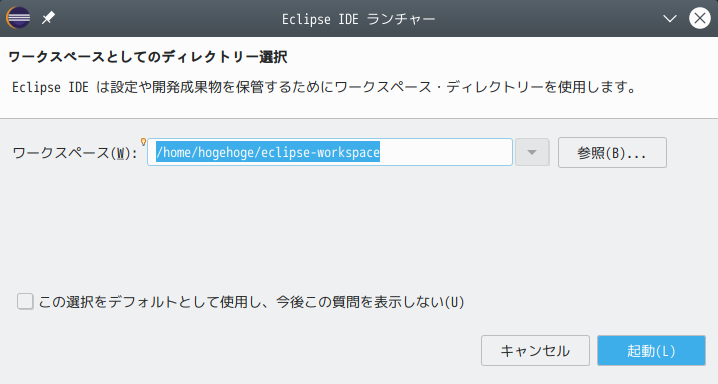Image resolution: width=718 pixels, height=384 pixels.
Task: Click the キャンセル button
Action: (535, 351)
